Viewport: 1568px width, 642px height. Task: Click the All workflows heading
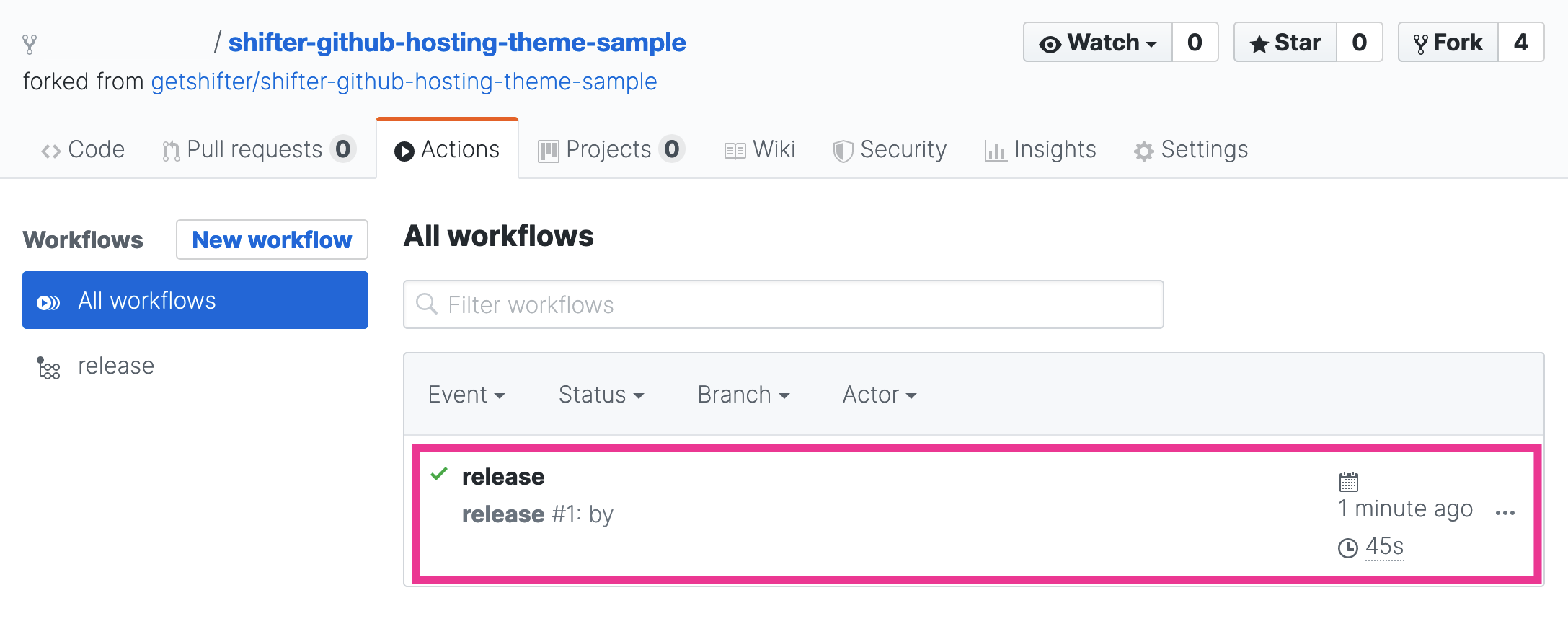pos(499,236)
